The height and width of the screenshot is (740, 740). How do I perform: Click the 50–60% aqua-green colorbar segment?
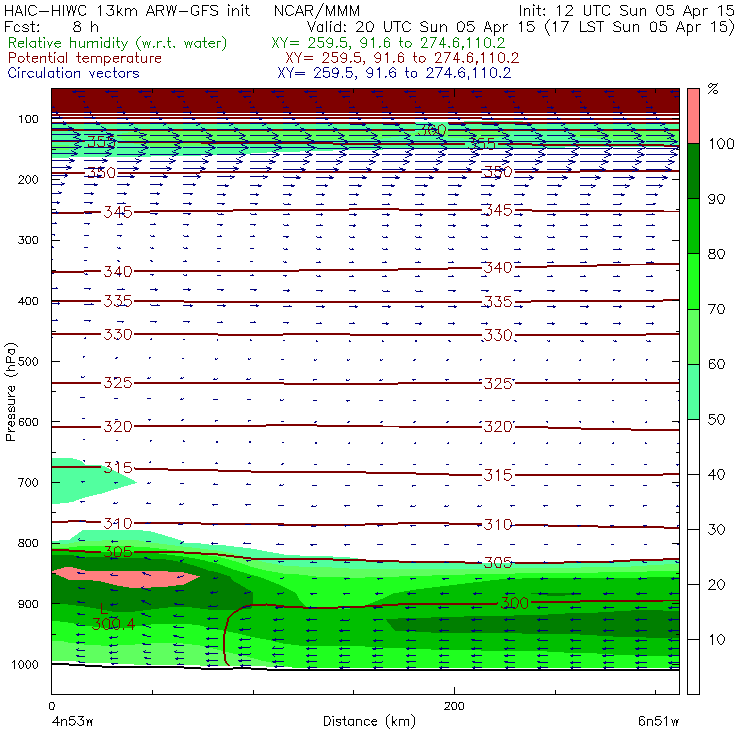[693, 392]
